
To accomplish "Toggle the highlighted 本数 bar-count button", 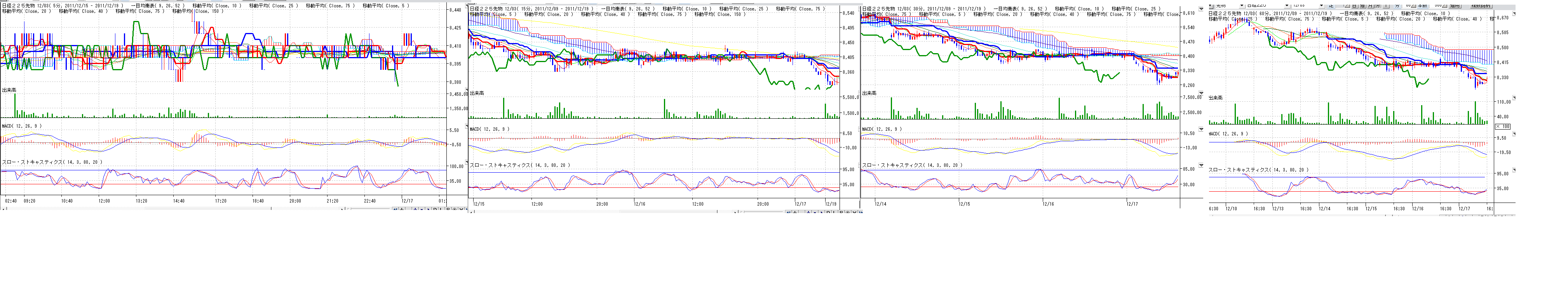I will [1423, 5].
